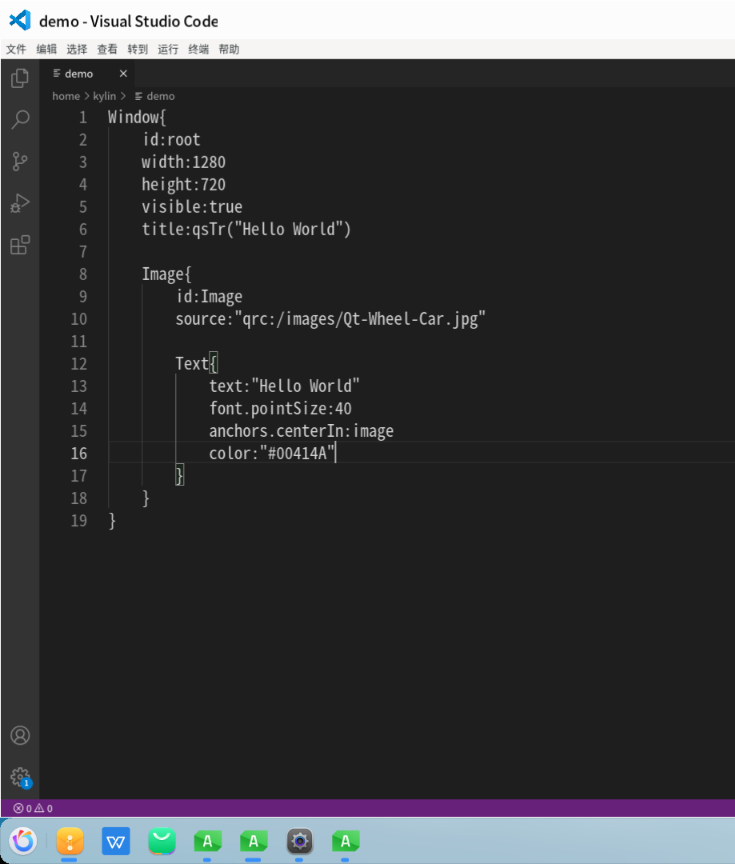Click the "visible:true" code line
The width and height of the screenshot is (735, 864).
tap(192, 207)
